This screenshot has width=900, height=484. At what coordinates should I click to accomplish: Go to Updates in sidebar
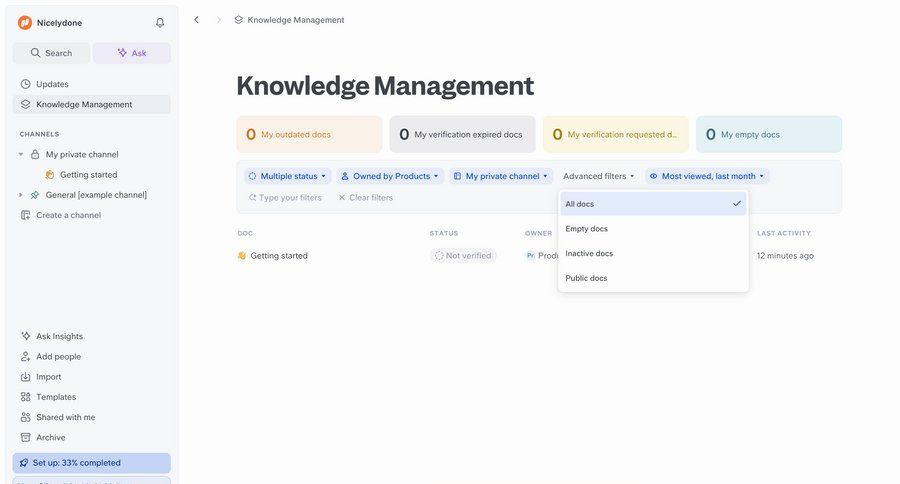pos(52,84)
